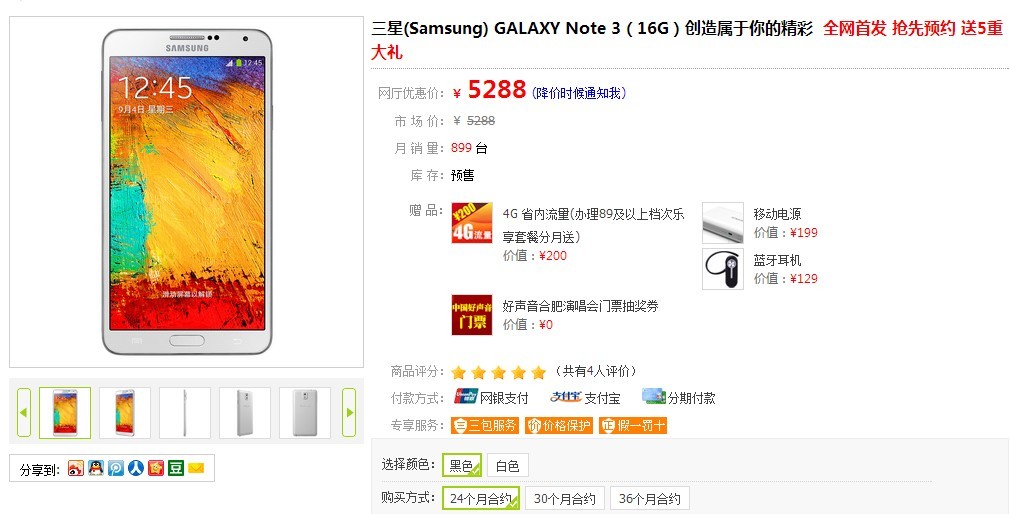The image size is (1010, 514).
Task: Open the 三包服务 service badge
Action: 485,425
